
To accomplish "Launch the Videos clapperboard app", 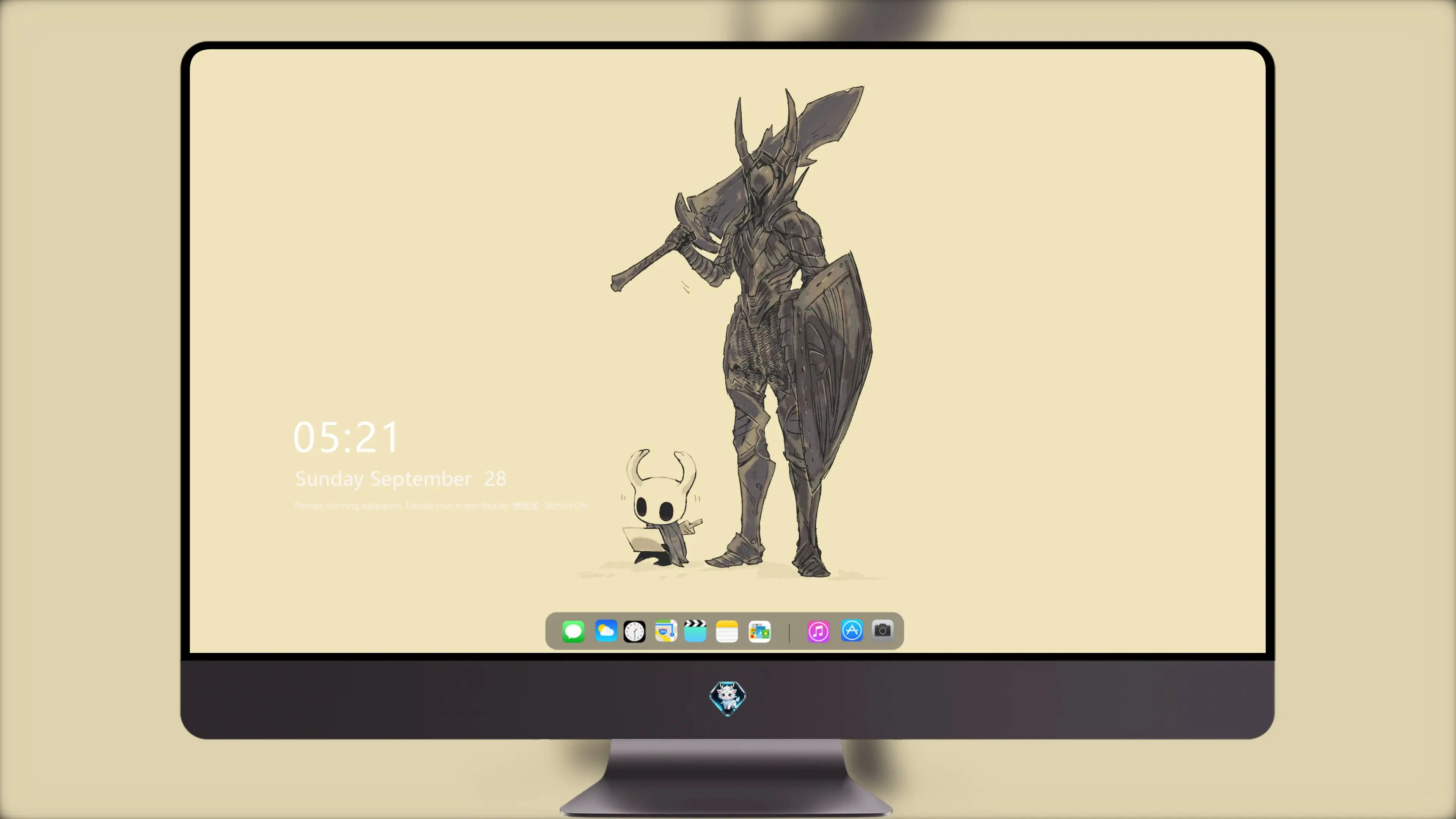I will pyautogui.click(x=695, y=631).
